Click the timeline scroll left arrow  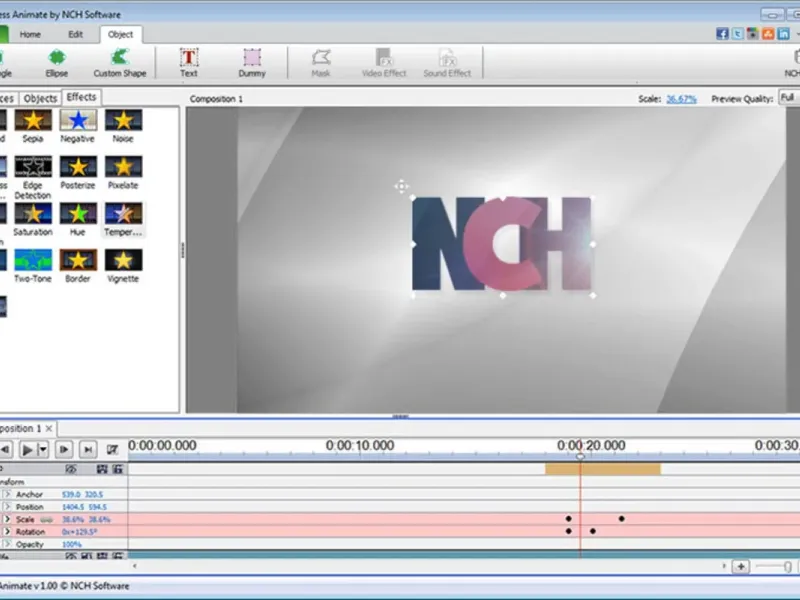pos(135,566)
